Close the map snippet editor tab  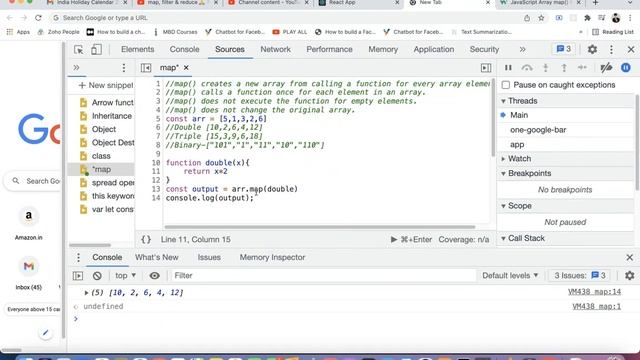click(186, 67)
